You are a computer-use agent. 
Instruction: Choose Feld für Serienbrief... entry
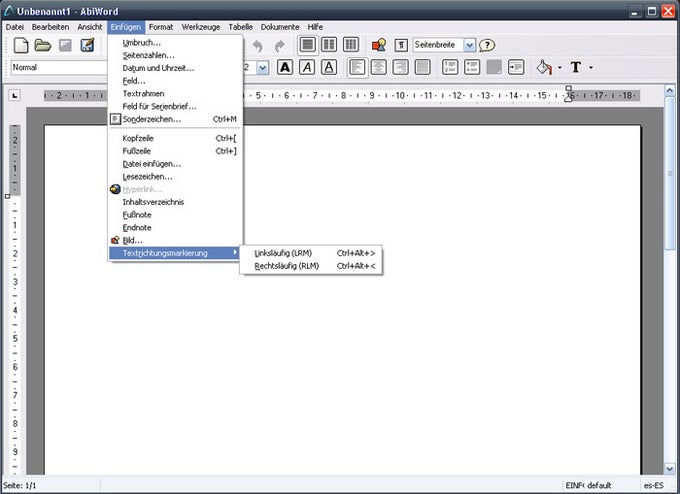pyautogui.click(x=175, y=106)
